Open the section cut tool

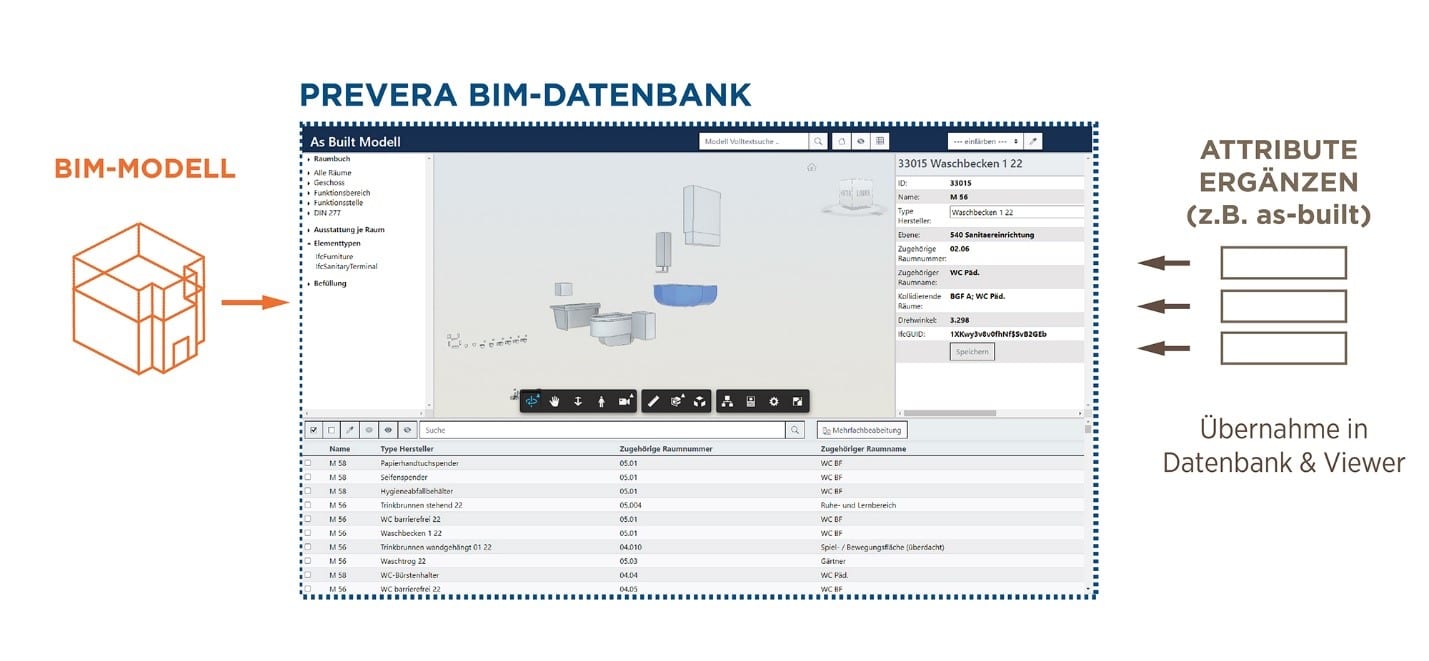[x=677, y=401]
